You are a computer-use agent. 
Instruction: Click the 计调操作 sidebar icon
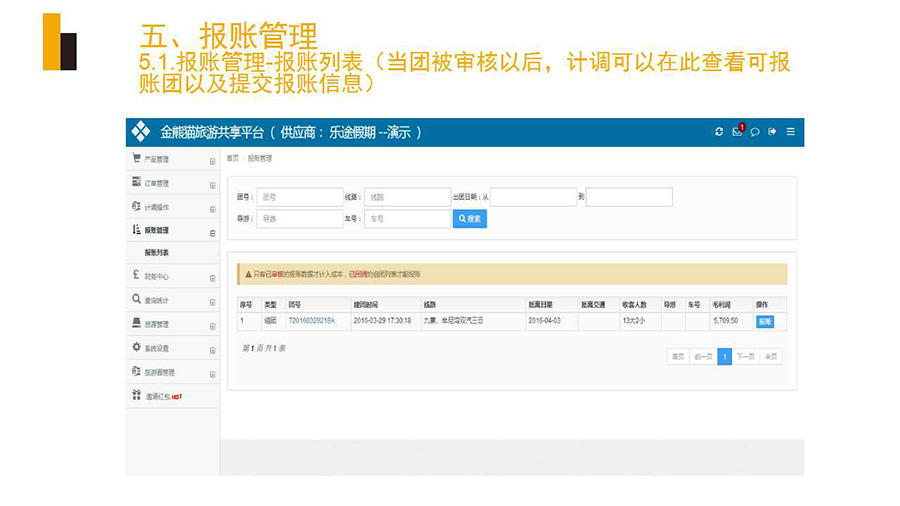136,206
